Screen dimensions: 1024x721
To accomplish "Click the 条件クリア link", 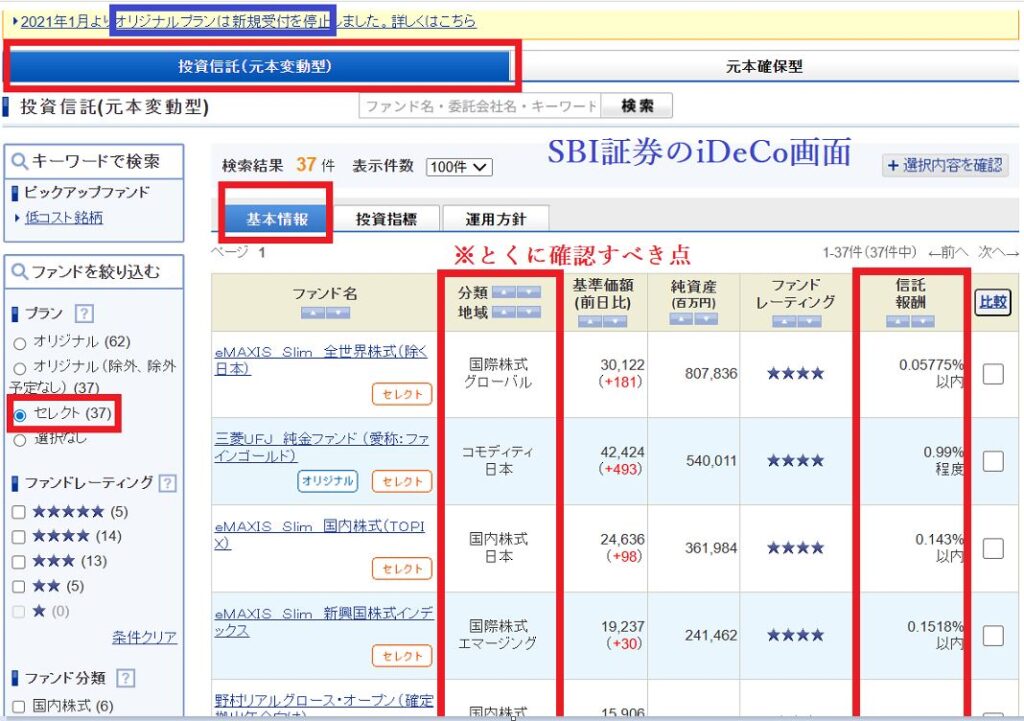I will [144, 637].
